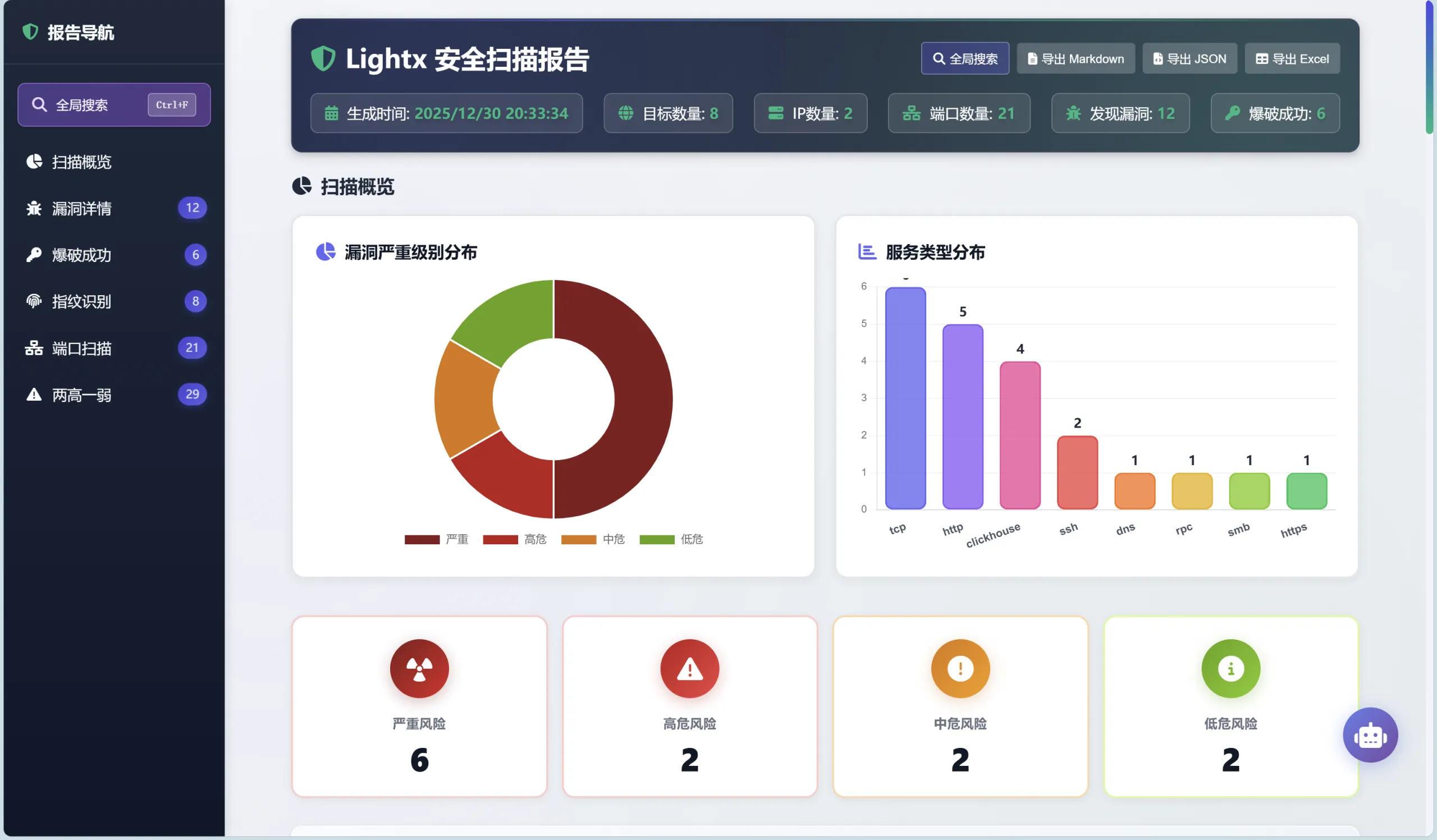Export the report as JSON

[x=1189, y=58]
